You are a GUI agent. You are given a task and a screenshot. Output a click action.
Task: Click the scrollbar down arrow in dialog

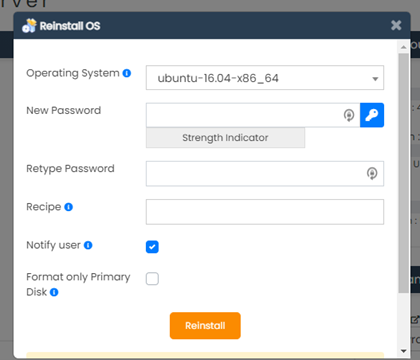coord(404,351)
